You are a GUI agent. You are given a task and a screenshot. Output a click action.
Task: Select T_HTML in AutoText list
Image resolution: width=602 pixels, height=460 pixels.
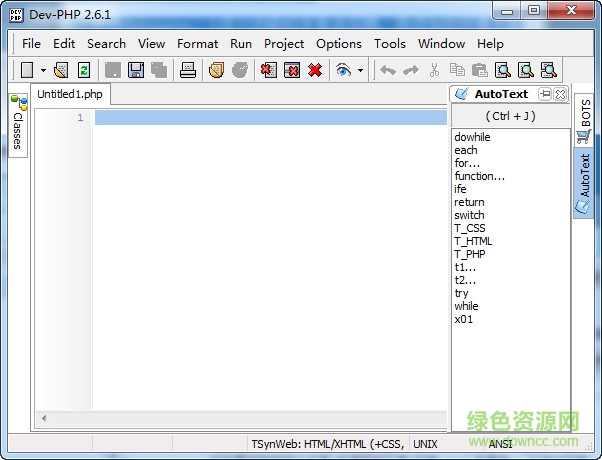pyautogui.click(x=473, y=242)
